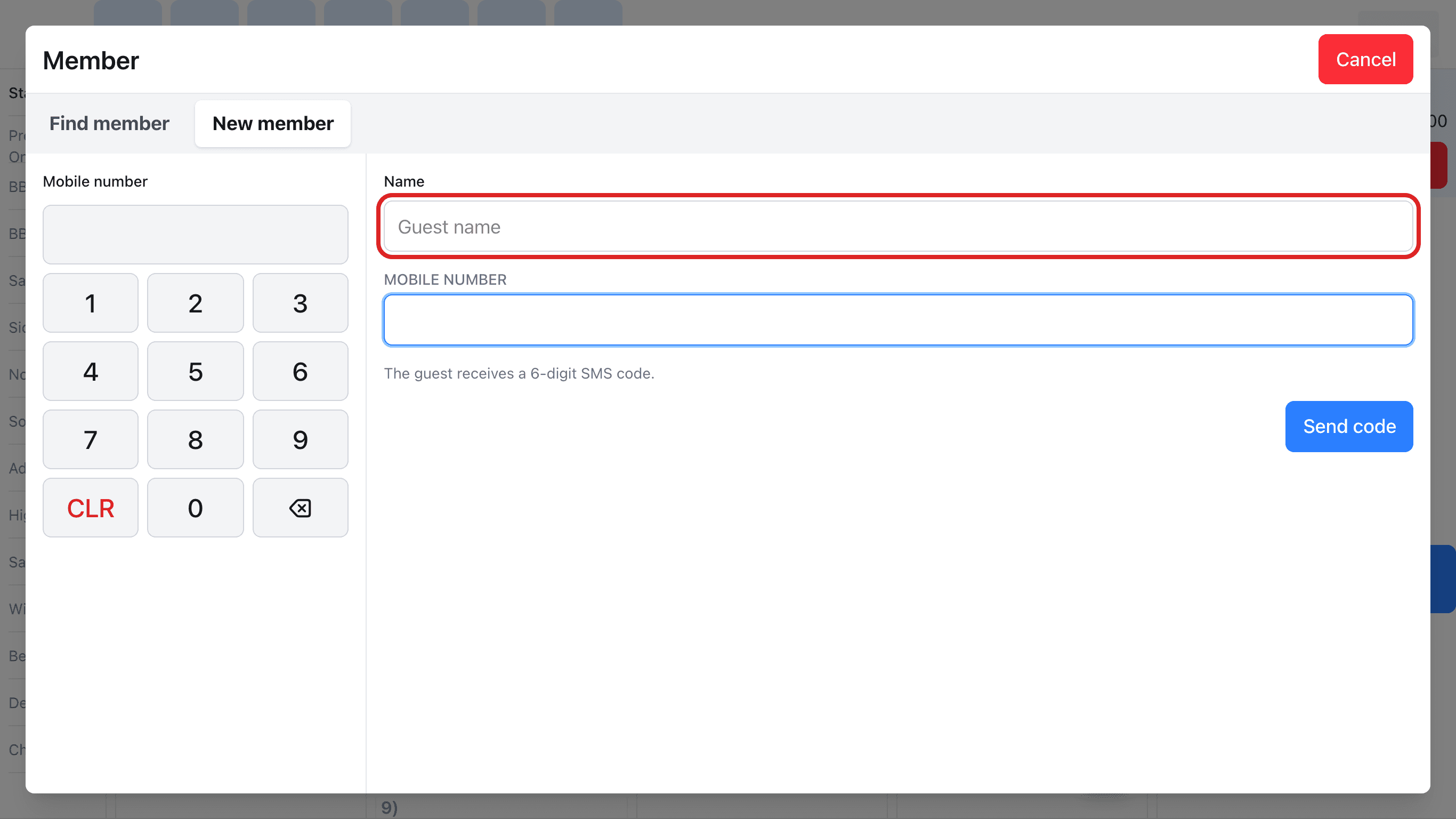This screenshot has width=1456, height=819.
Task: Click the keypad mobile number display box
Action: (195, 234)
